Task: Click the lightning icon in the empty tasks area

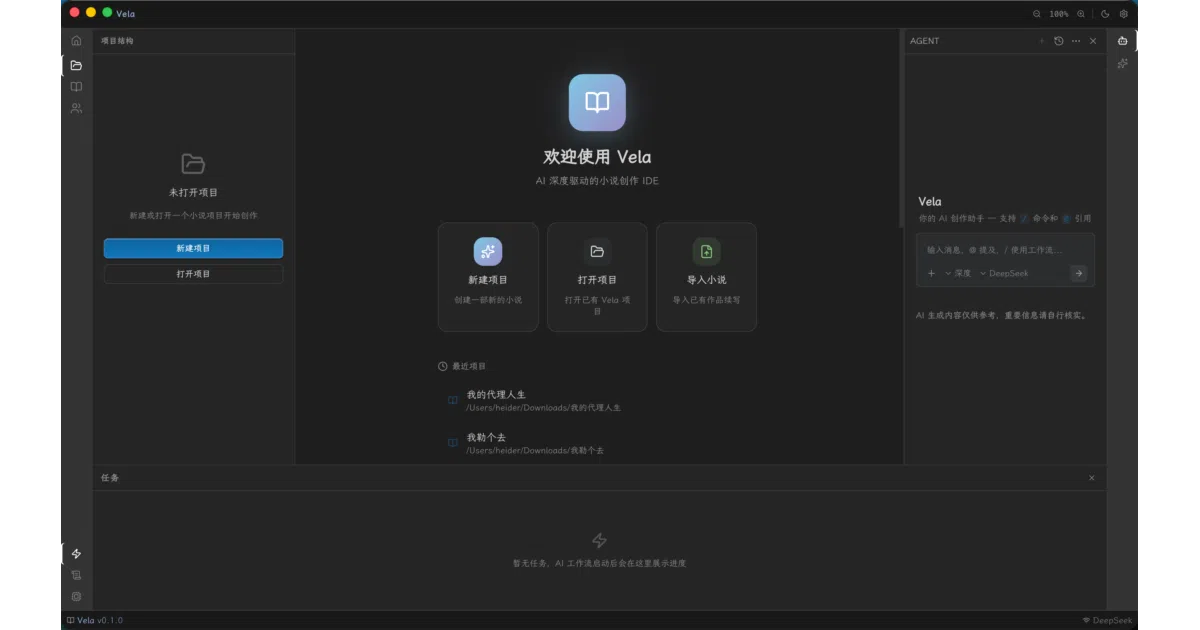Action: (599, 540)
